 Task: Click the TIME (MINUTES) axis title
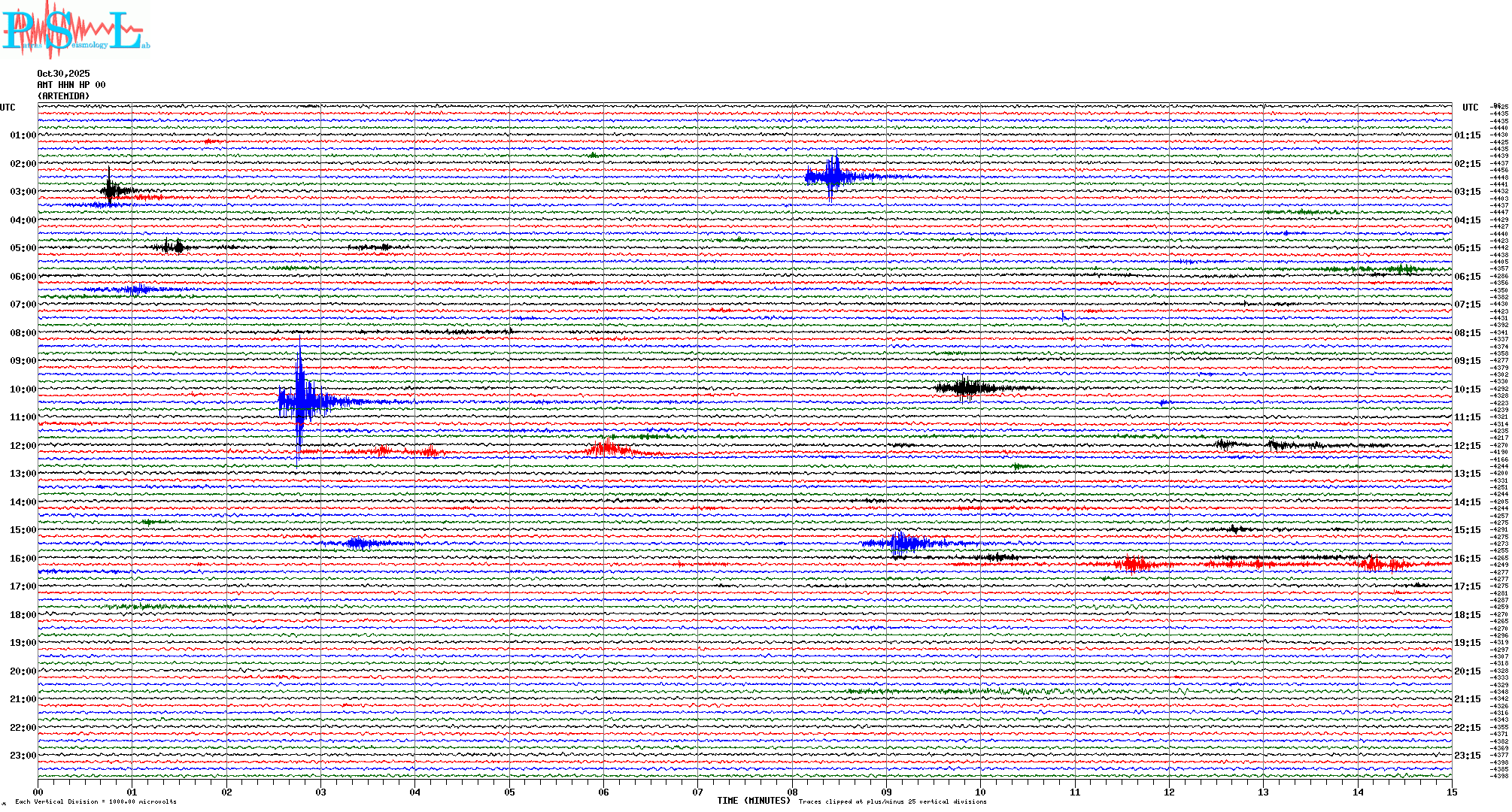point(753,801)
